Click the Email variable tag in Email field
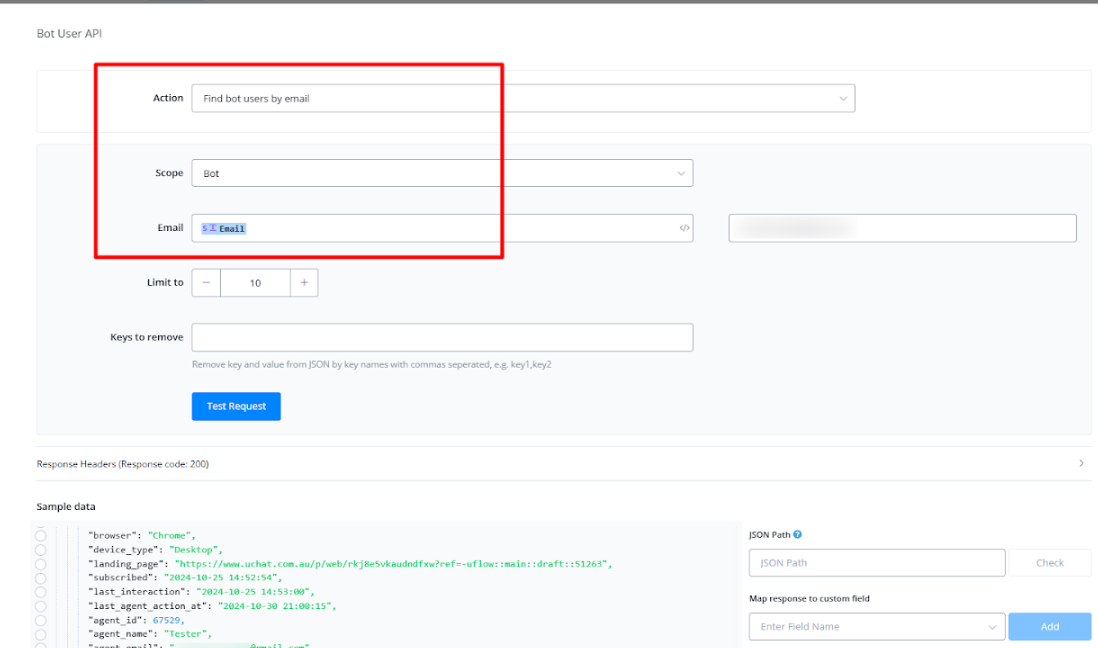The height and width of the screenshot is (648, 1098). click(224, 229)
